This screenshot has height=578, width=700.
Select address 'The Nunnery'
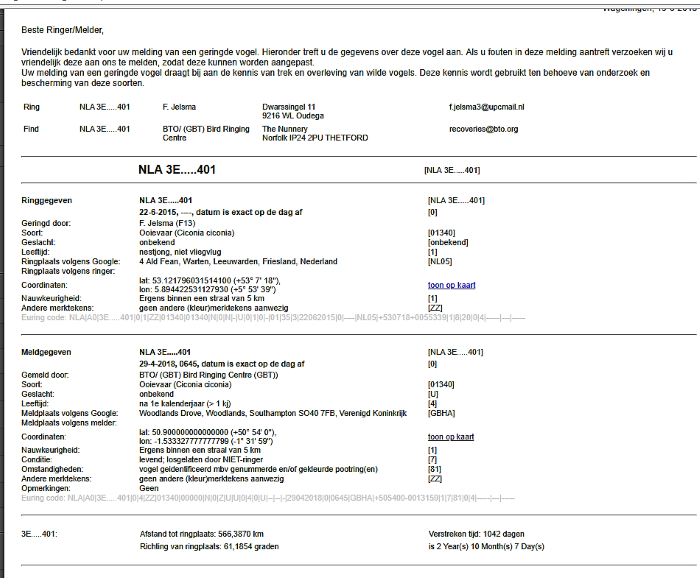[x=285, y=129]
